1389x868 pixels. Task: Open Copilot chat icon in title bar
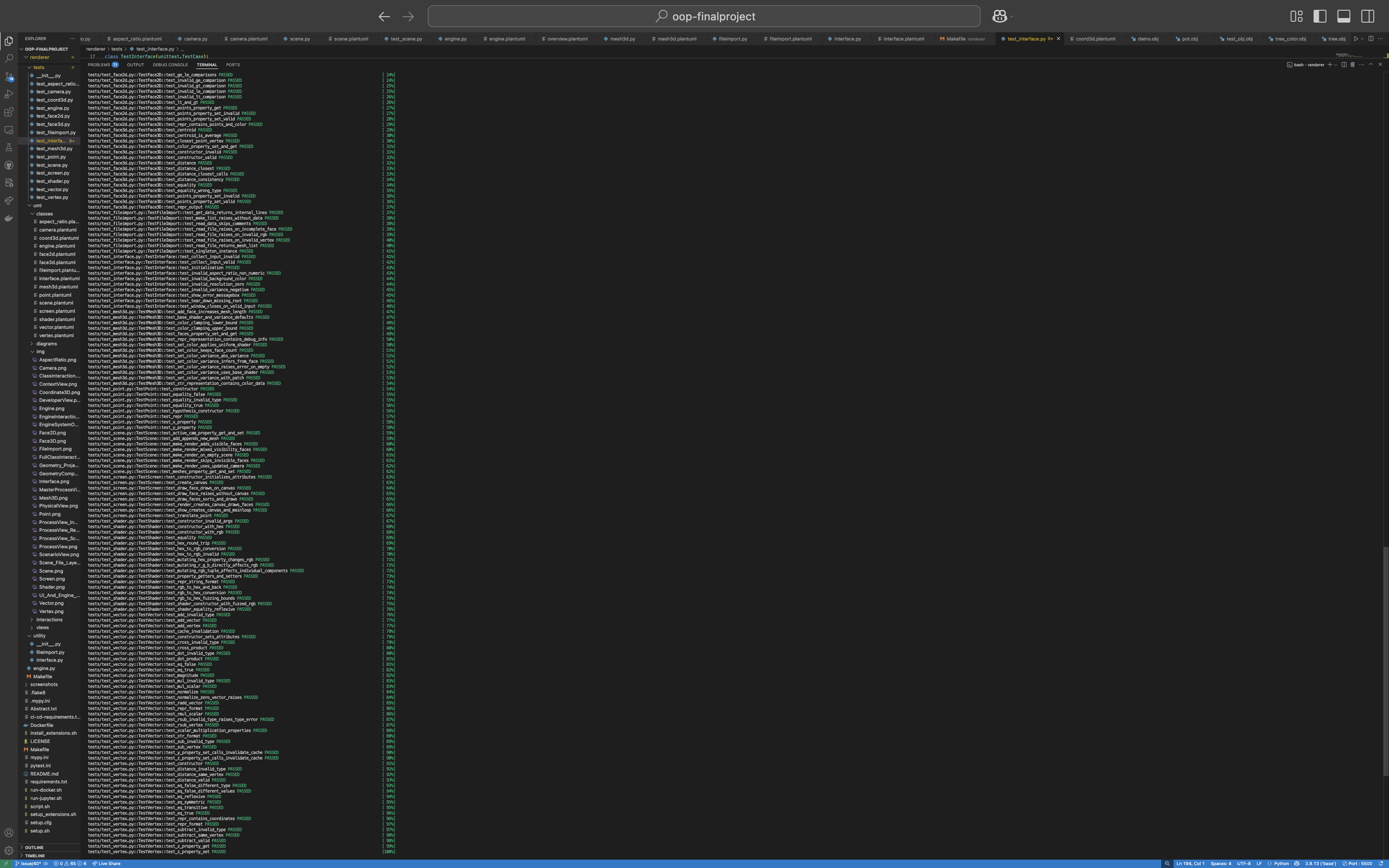pos(999,16)
